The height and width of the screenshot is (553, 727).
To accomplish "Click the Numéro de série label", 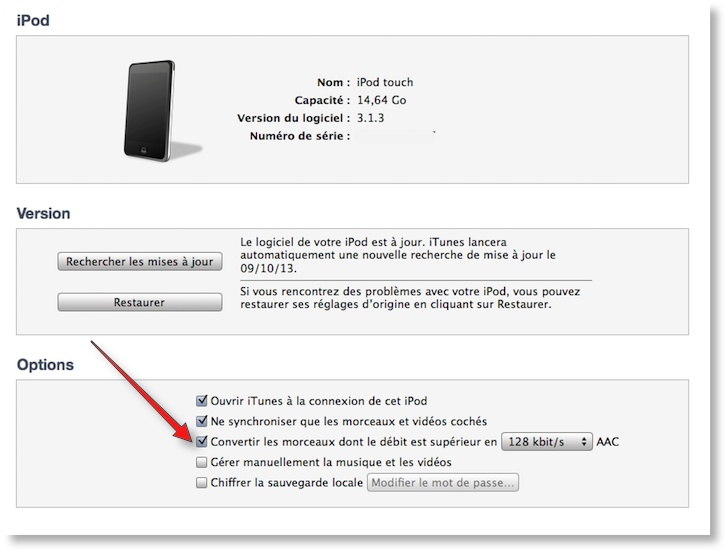I will 300,136.
